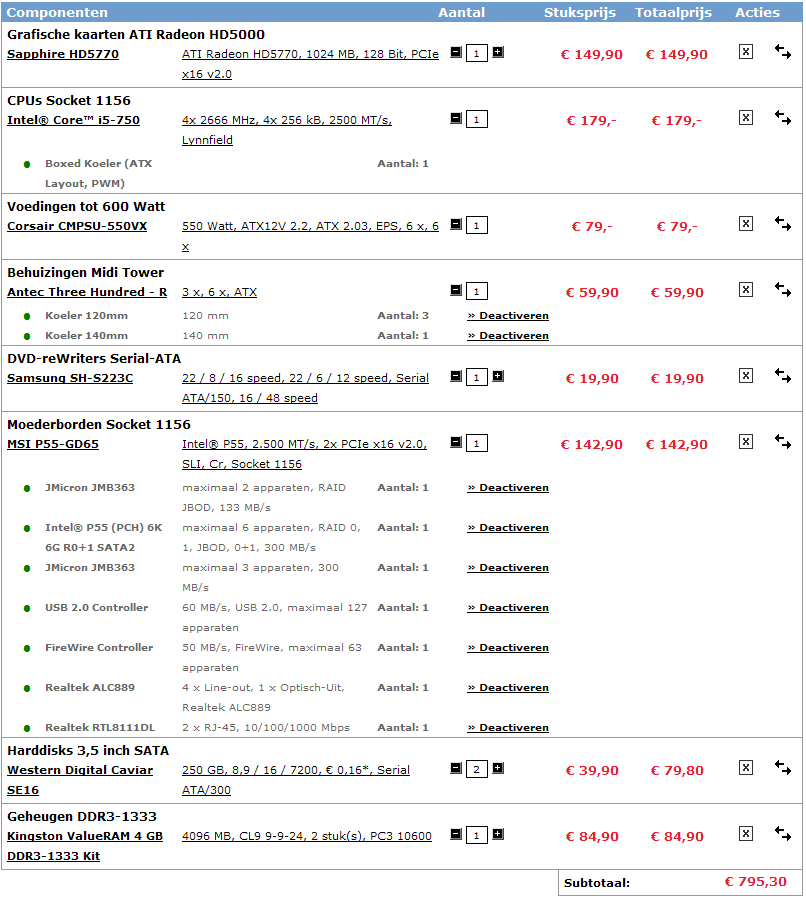Open the MSI P55-GD65 product link
806x898 pixels.
point(53,444)
